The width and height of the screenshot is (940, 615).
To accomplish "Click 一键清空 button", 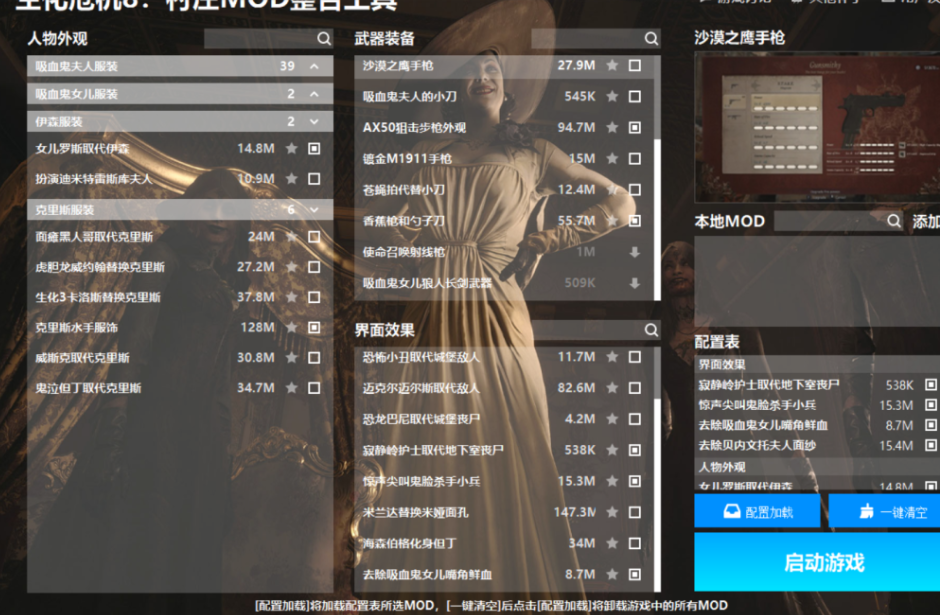I will [x=884, y=511].
